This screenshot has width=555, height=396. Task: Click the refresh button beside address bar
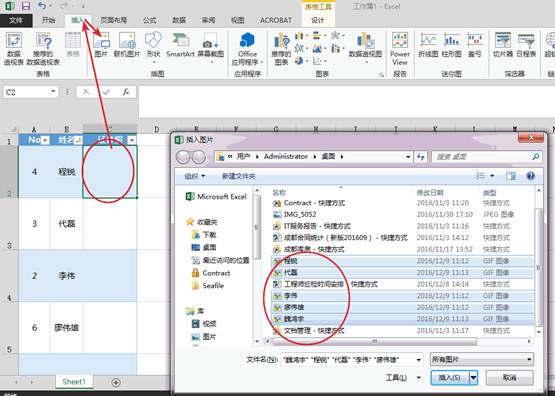coord(421,157)
